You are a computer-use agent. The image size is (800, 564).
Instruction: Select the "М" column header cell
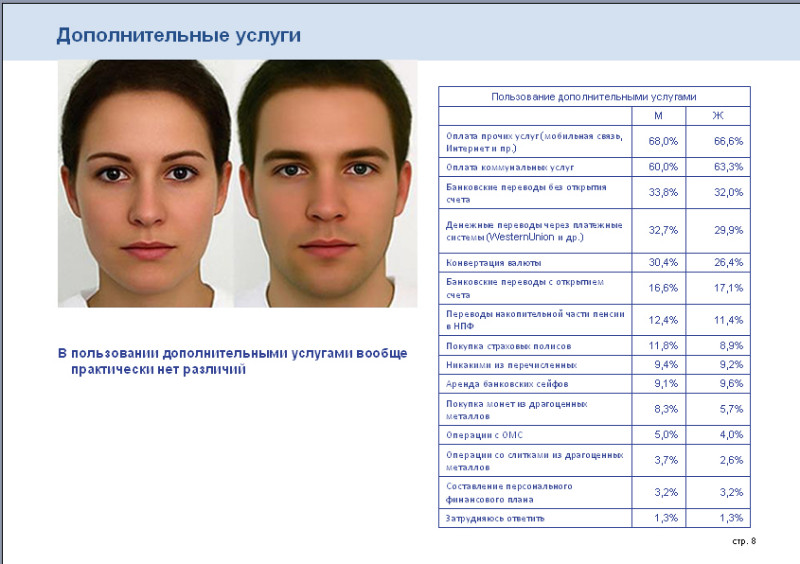(658, 115)
